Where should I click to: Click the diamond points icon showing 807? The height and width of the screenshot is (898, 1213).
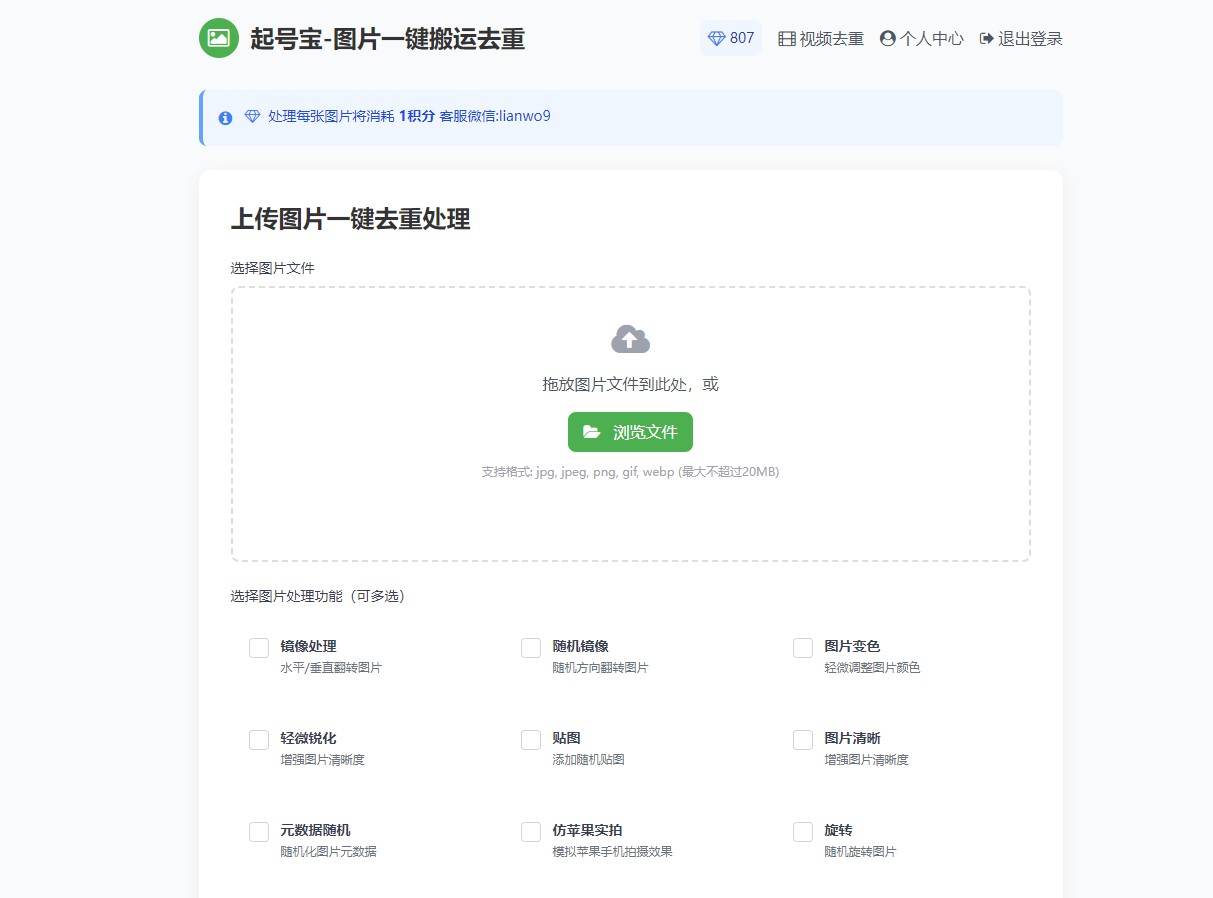click(716, 38)
